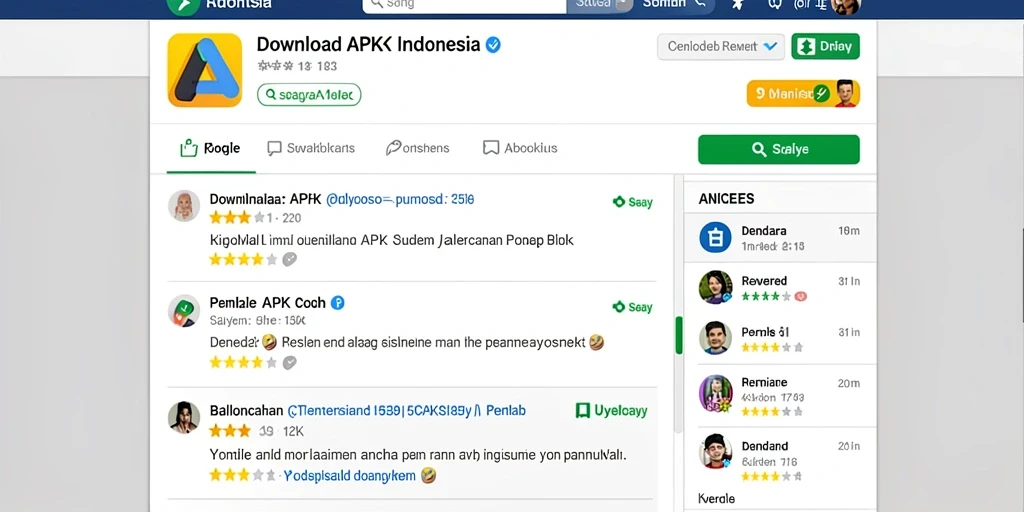This screenshot has height=512, width=1024.
Task: Switch to the Rogle tab
Action: point(210,148)
